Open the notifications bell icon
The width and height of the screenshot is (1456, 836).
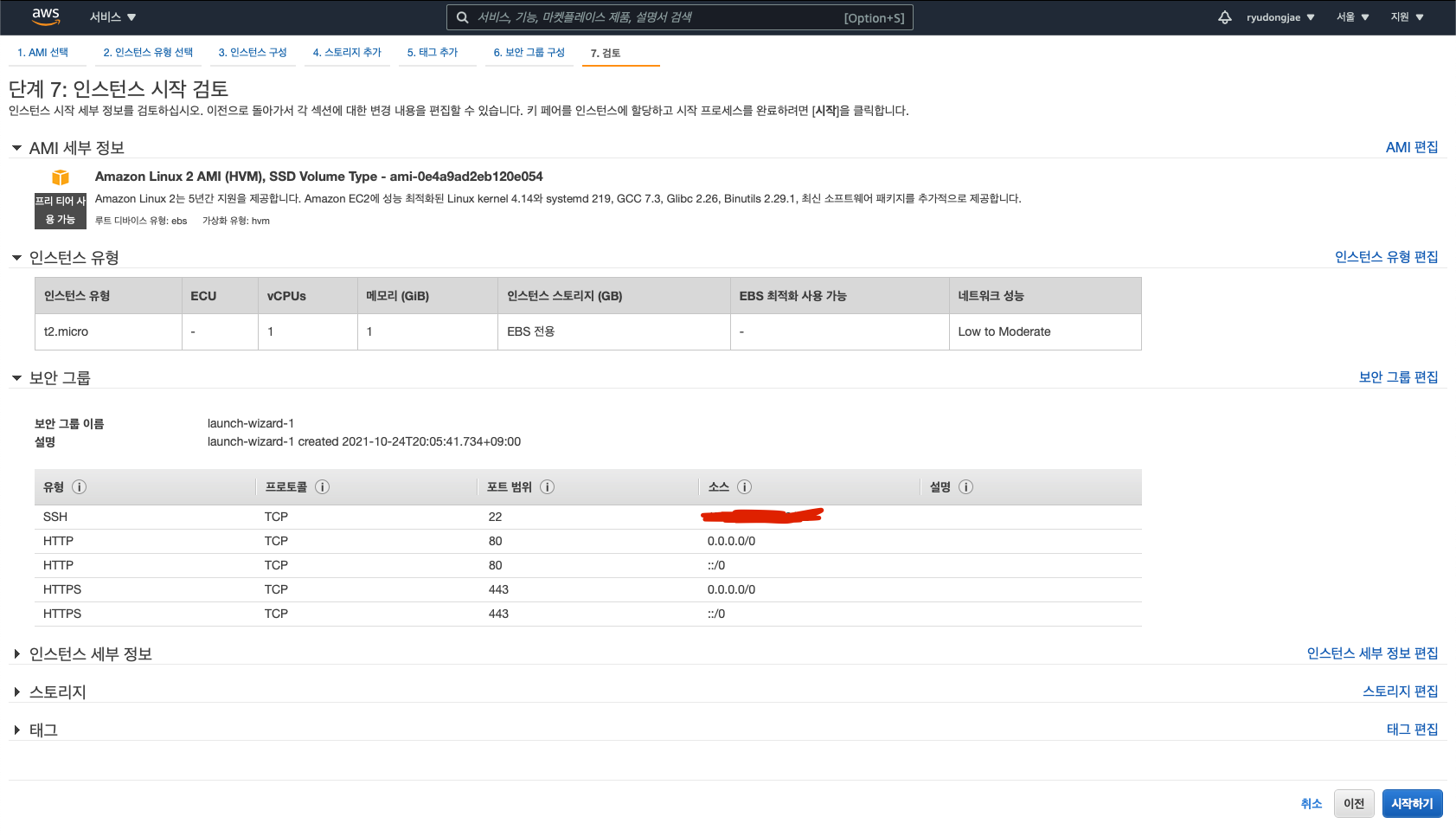(1225, 17)
